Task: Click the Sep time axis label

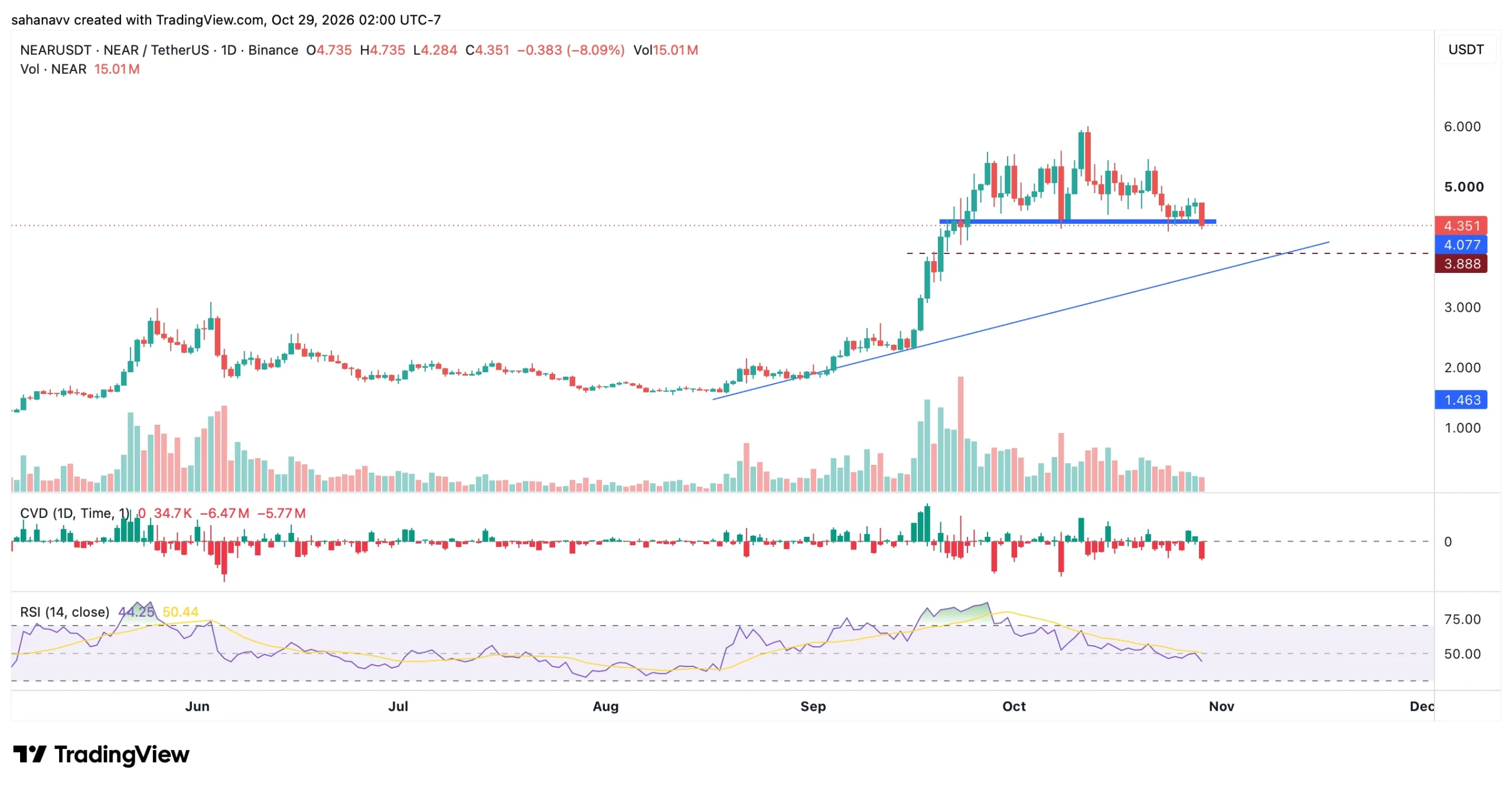Action: pyautogui.click(x=813, y=706)
